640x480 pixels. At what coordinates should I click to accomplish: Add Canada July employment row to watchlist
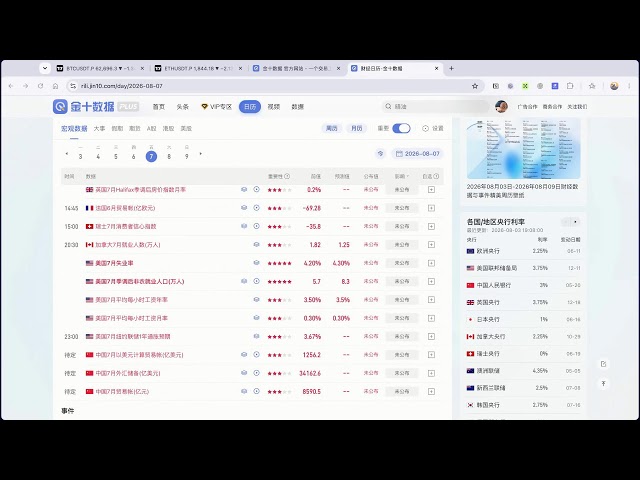[431, 244]
